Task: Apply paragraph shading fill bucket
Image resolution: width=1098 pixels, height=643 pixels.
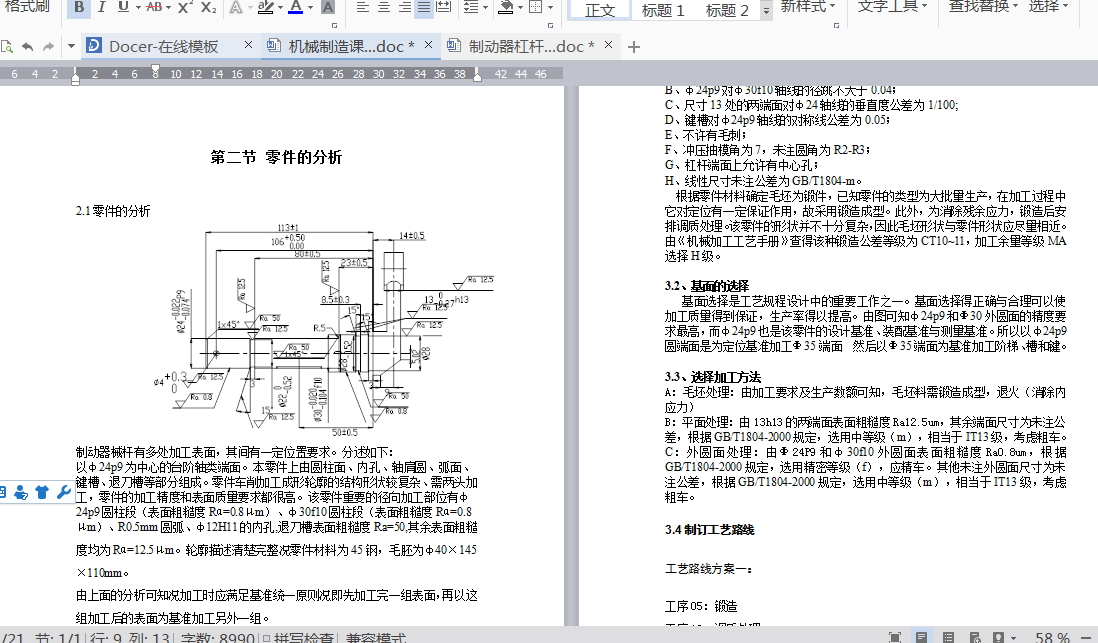Action: pyautogui.click(x=506, y=8)
